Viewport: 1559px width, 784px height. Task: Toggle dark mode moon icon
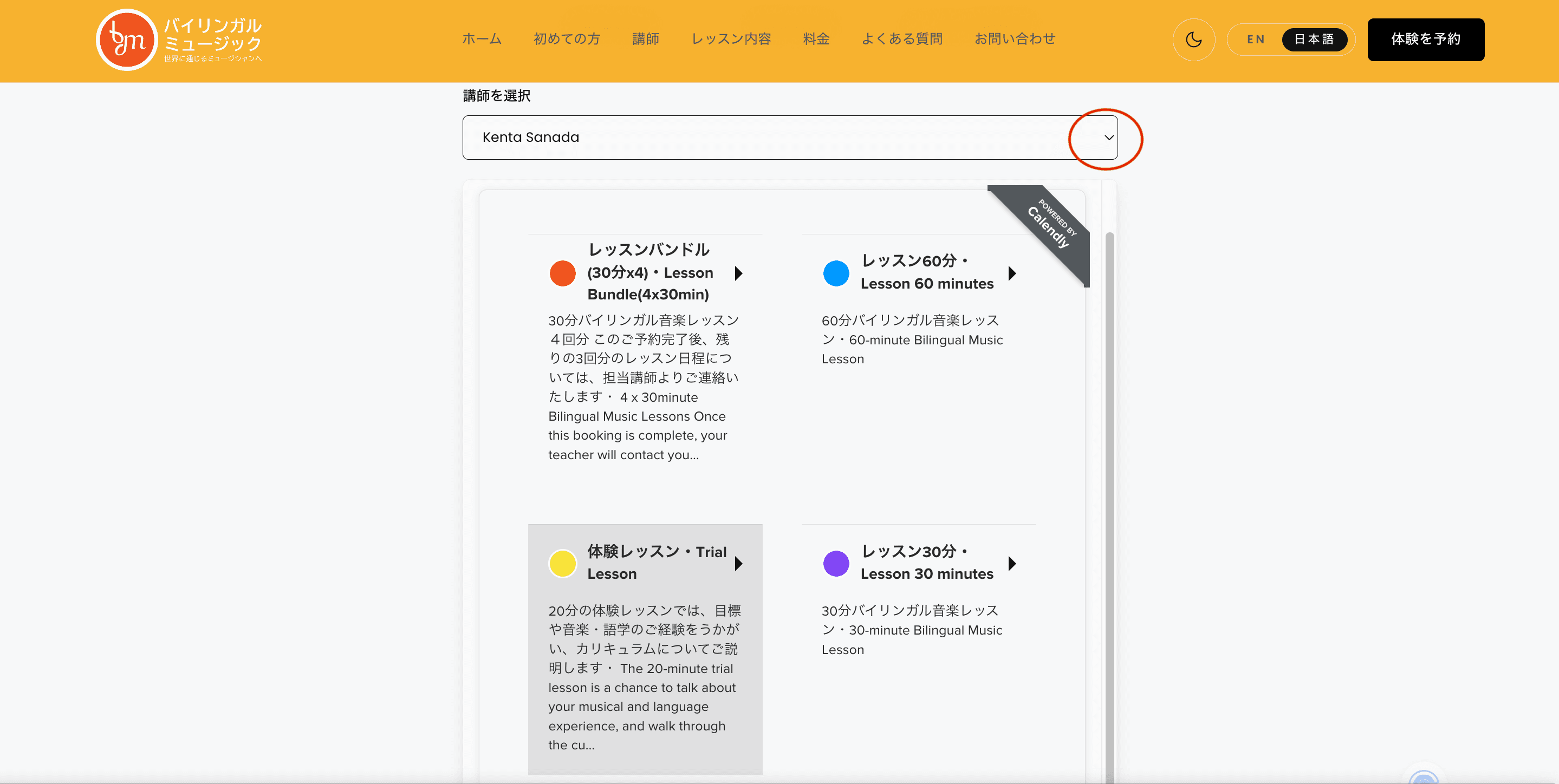(1193, 40)
